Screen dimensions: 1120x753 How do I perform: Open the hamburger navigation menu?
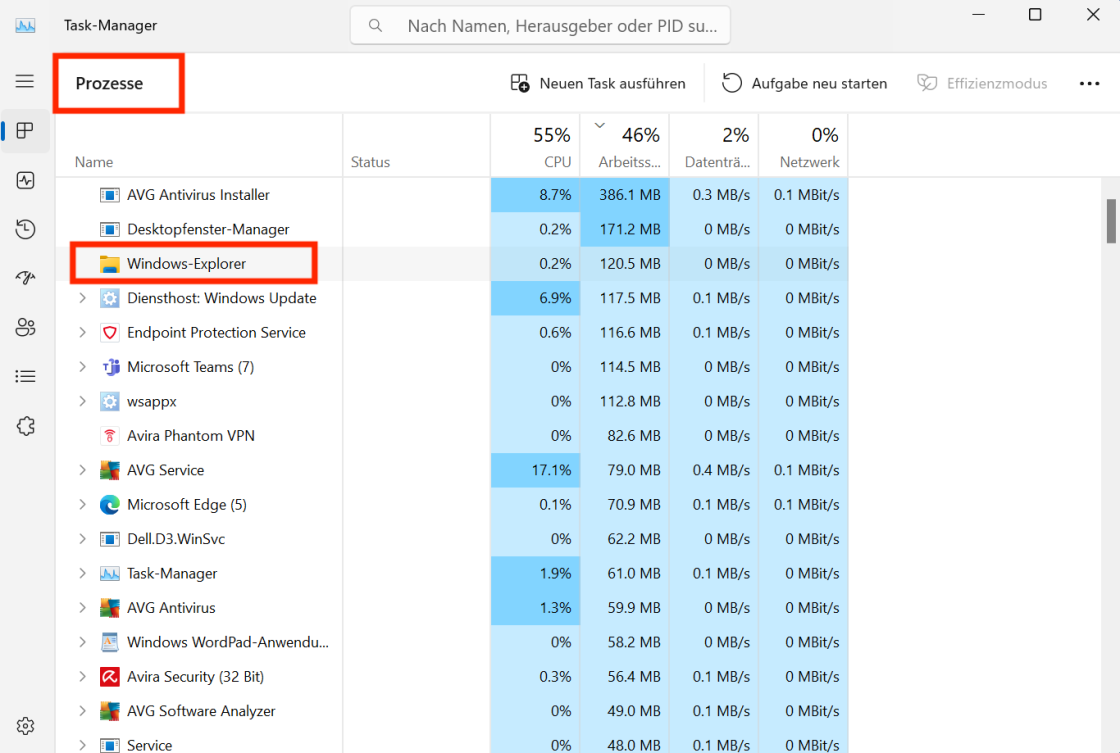click(25, 82)
